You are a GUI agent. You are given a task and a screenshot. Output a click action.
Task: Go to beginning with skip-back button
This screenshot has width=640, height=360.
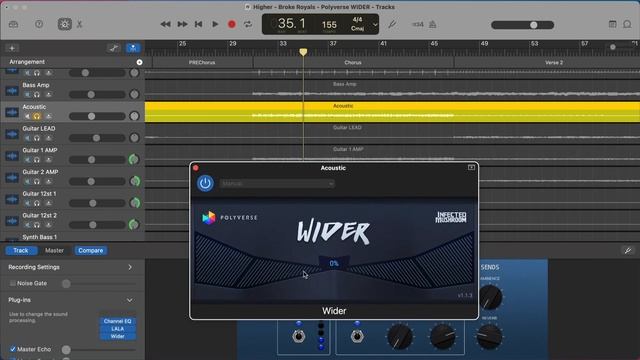[x=199, y=24]
